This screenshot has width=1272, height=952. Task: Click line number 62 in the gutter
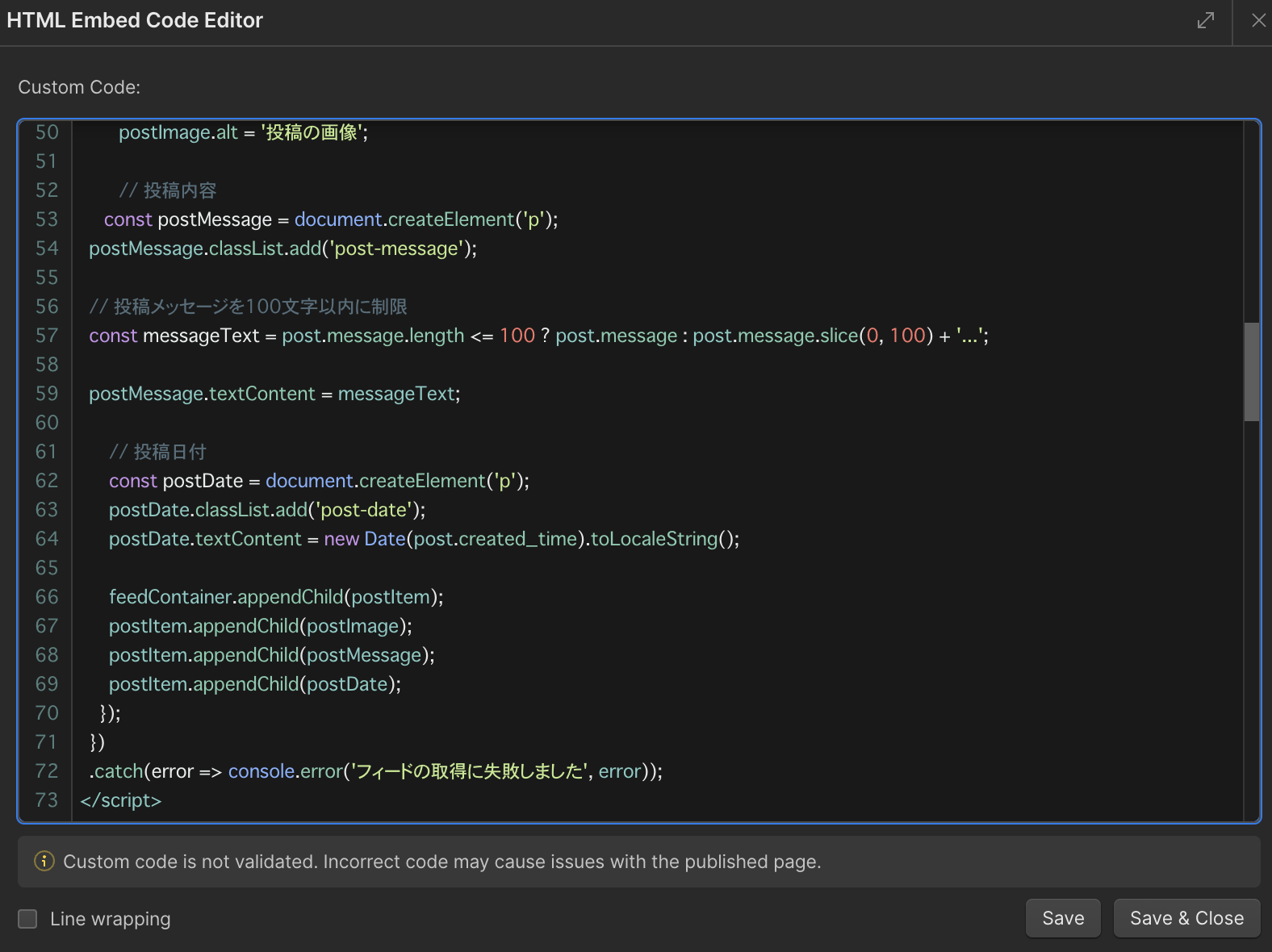(x=47, y=481)
